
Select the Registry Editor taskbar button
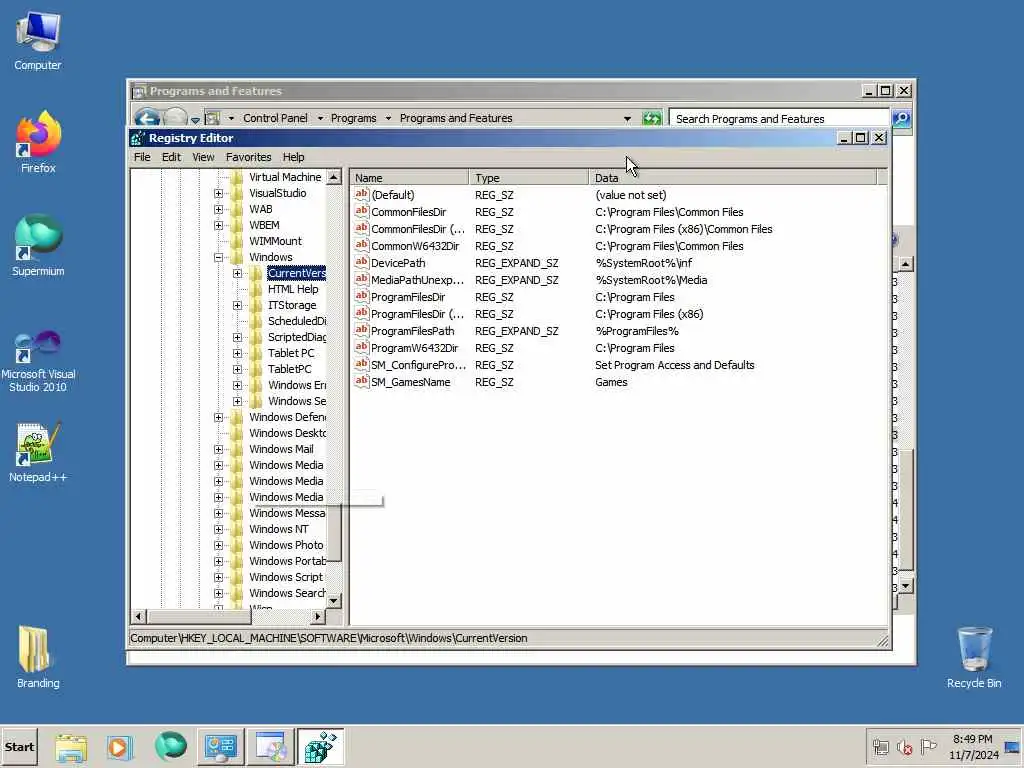pyautogui.click(x=320, y=747)
